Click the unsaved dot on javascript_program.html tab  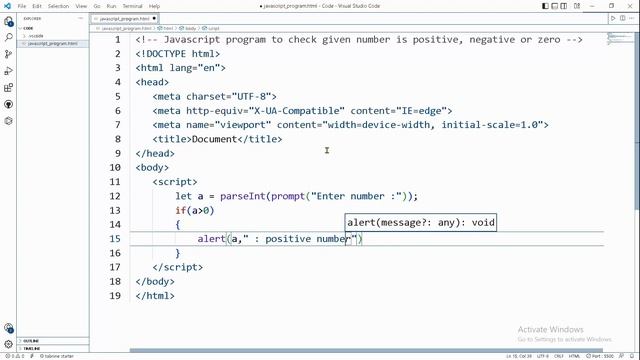point(154,19)
